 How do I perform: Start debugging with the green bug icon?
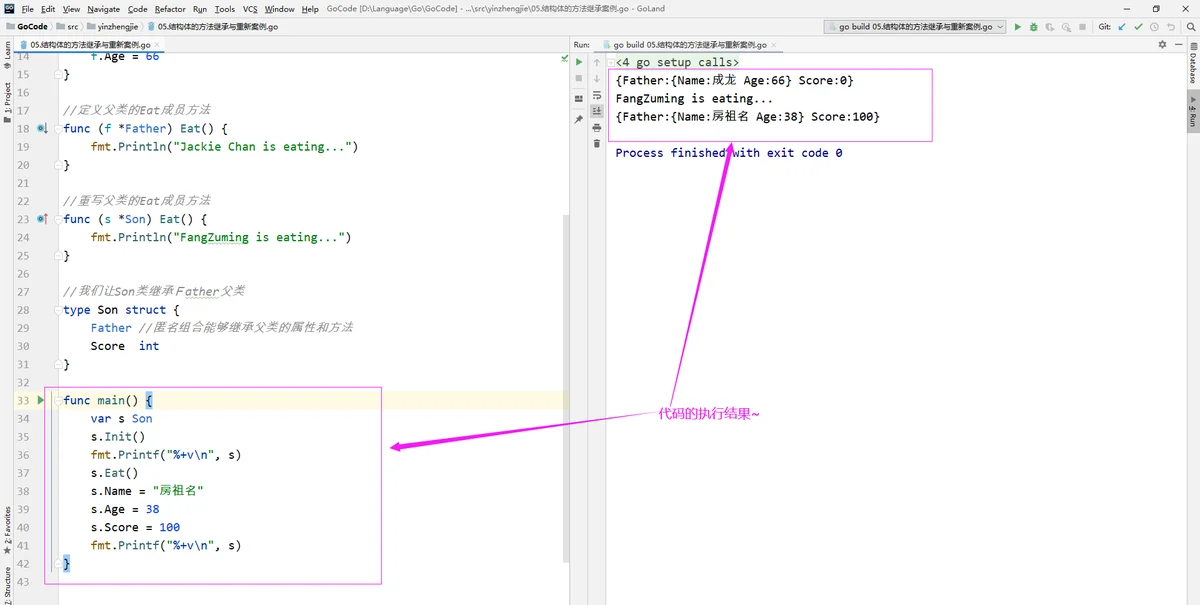pos(1033,27)
